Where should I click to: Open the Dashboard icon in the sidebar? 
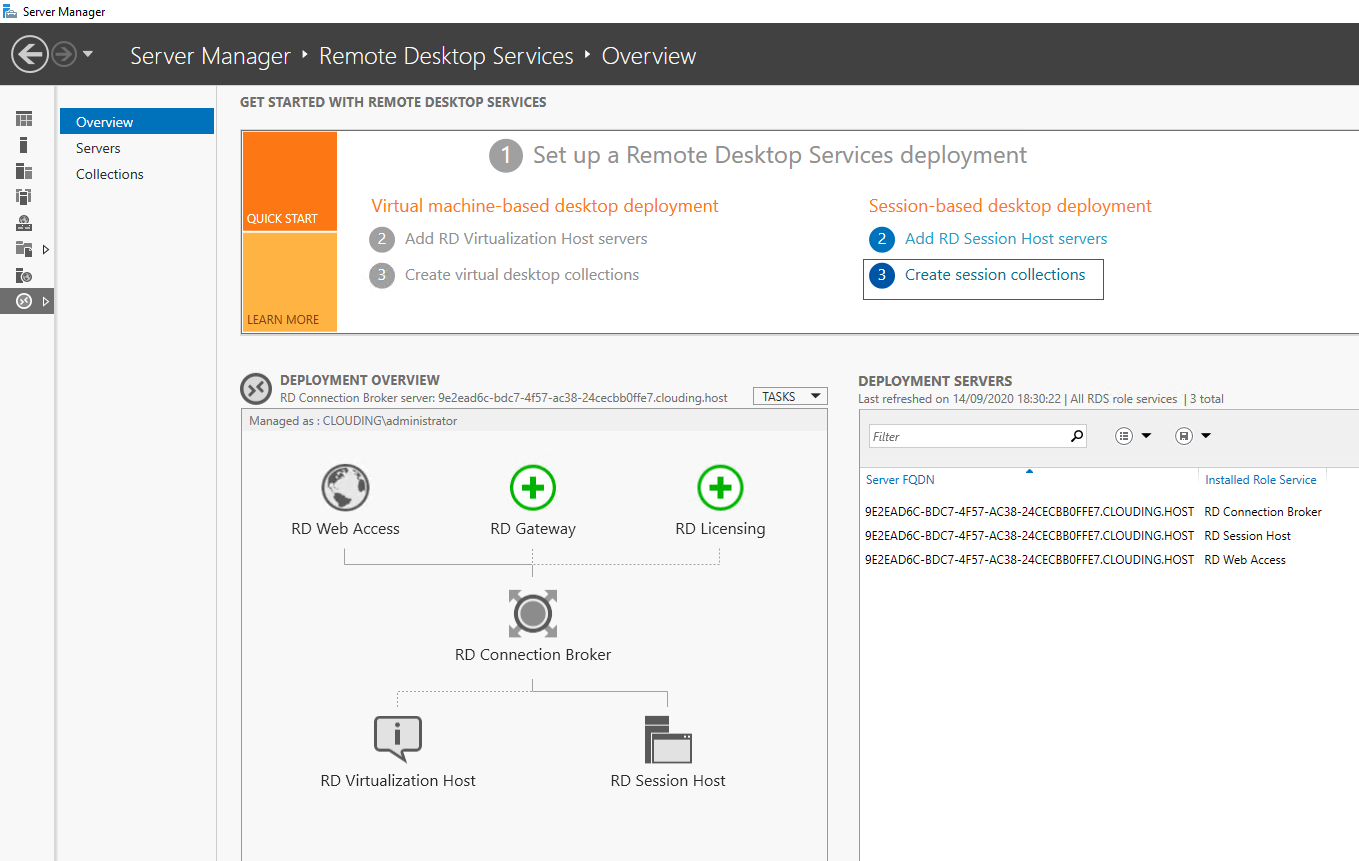tap(24, 119)
